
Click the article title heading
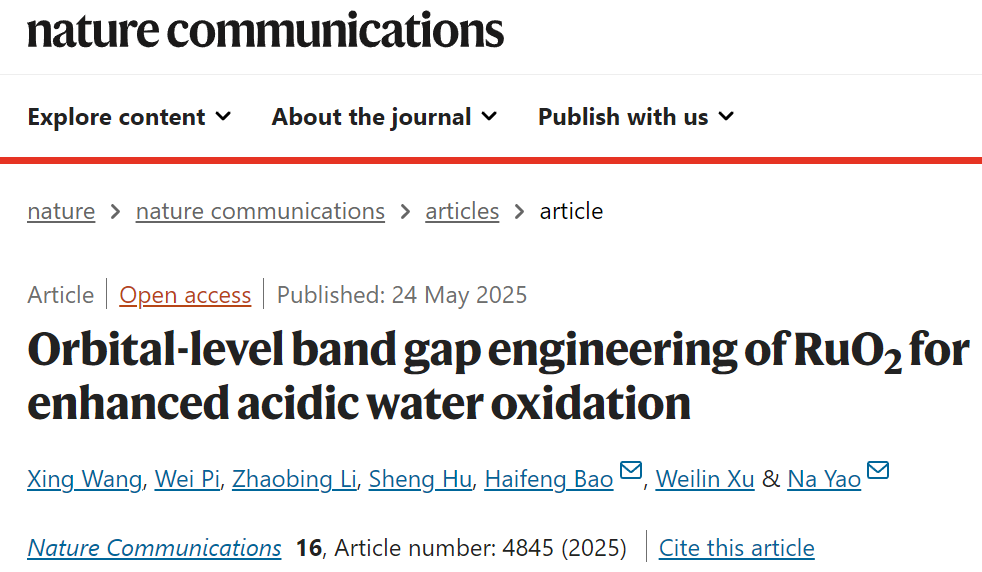[x=497, y=377]
